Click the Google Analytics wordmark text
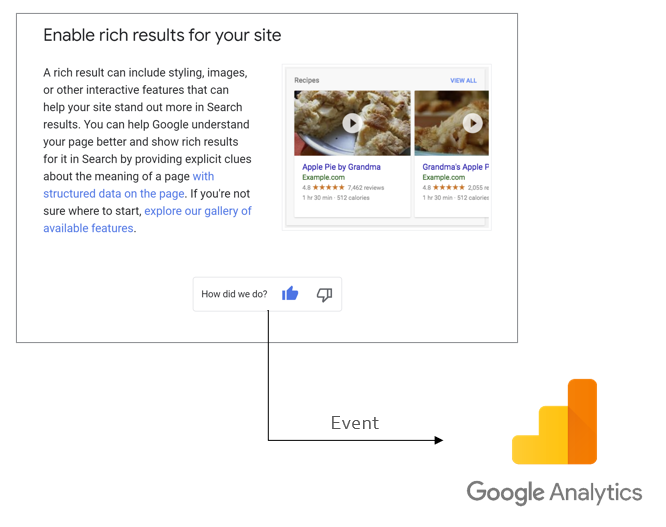The image size is (666, 527). tap(554, 492)
